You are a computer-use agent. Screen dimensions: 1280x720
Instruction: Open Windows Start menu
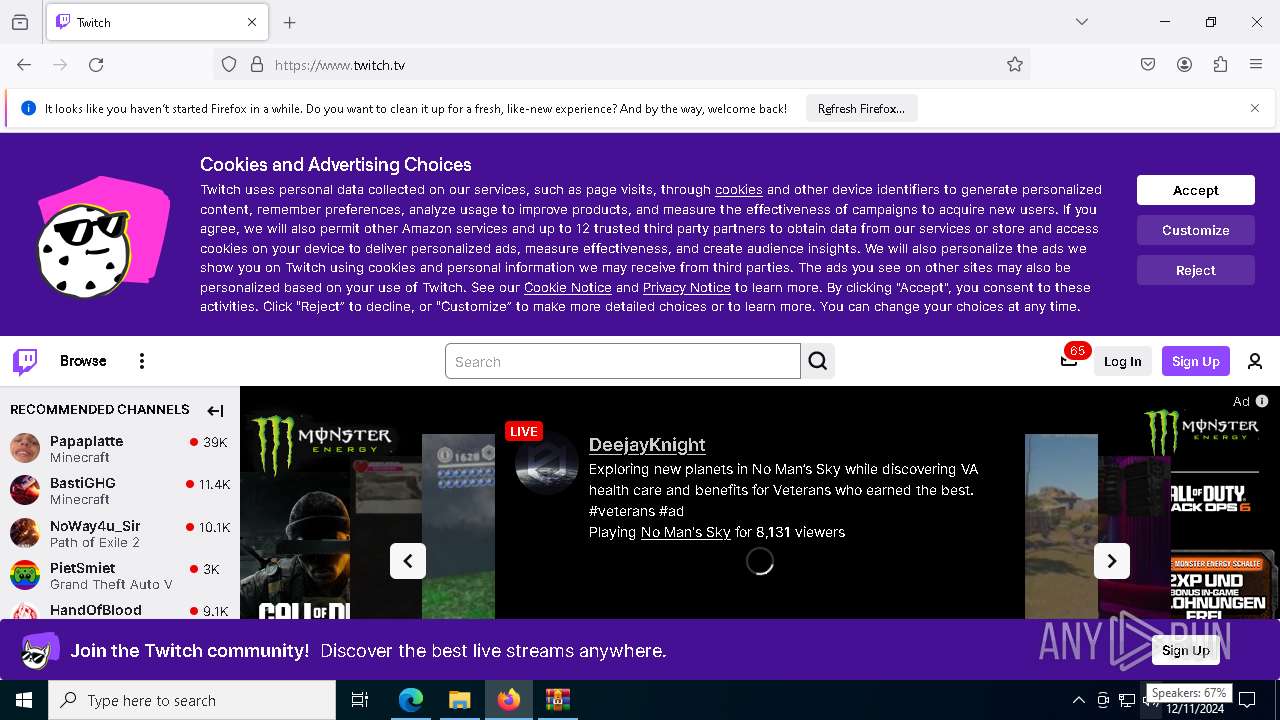tap(24, 700)
